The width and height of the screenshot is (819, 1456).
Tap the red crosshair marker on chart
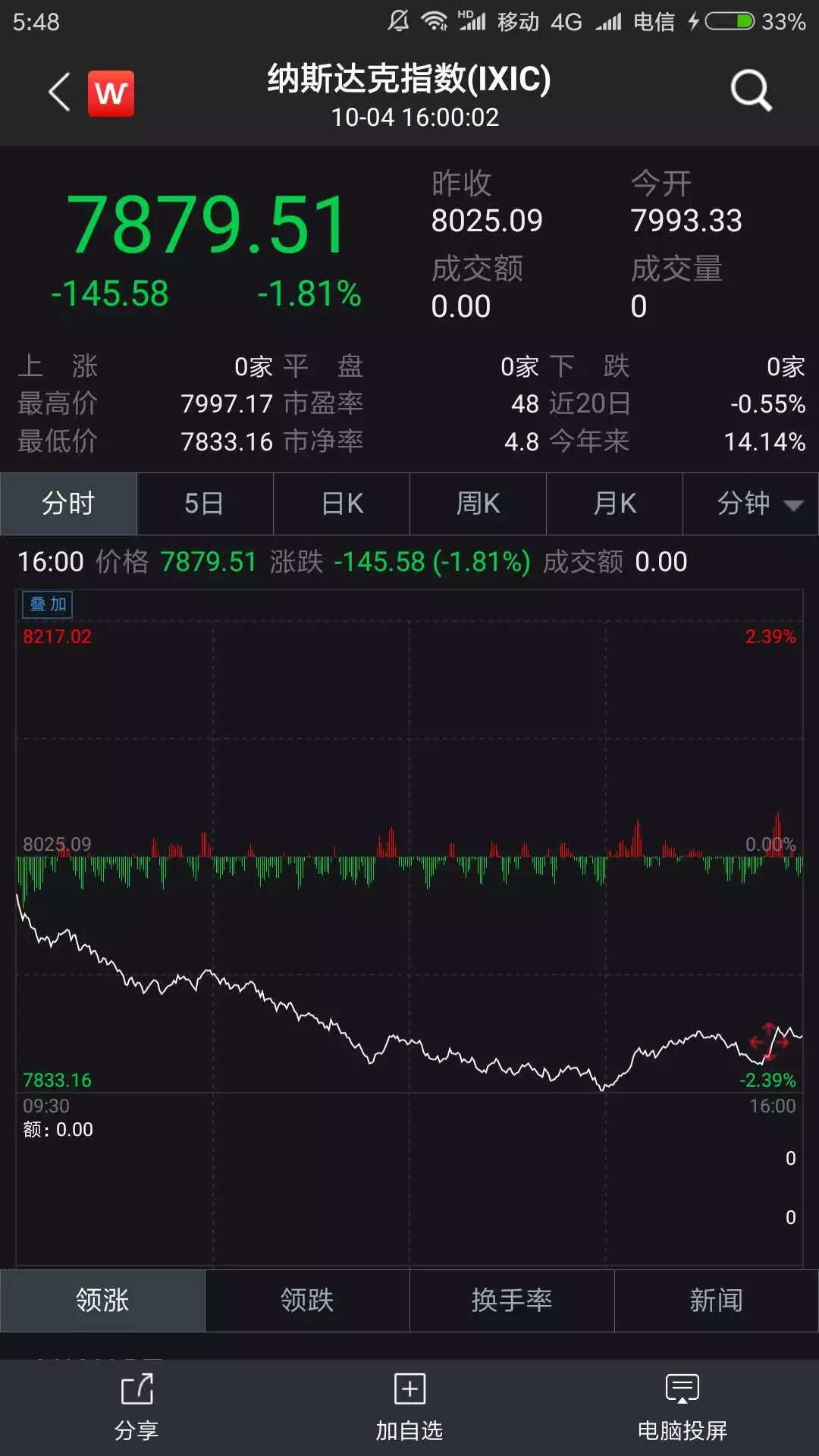[769, 1043]
